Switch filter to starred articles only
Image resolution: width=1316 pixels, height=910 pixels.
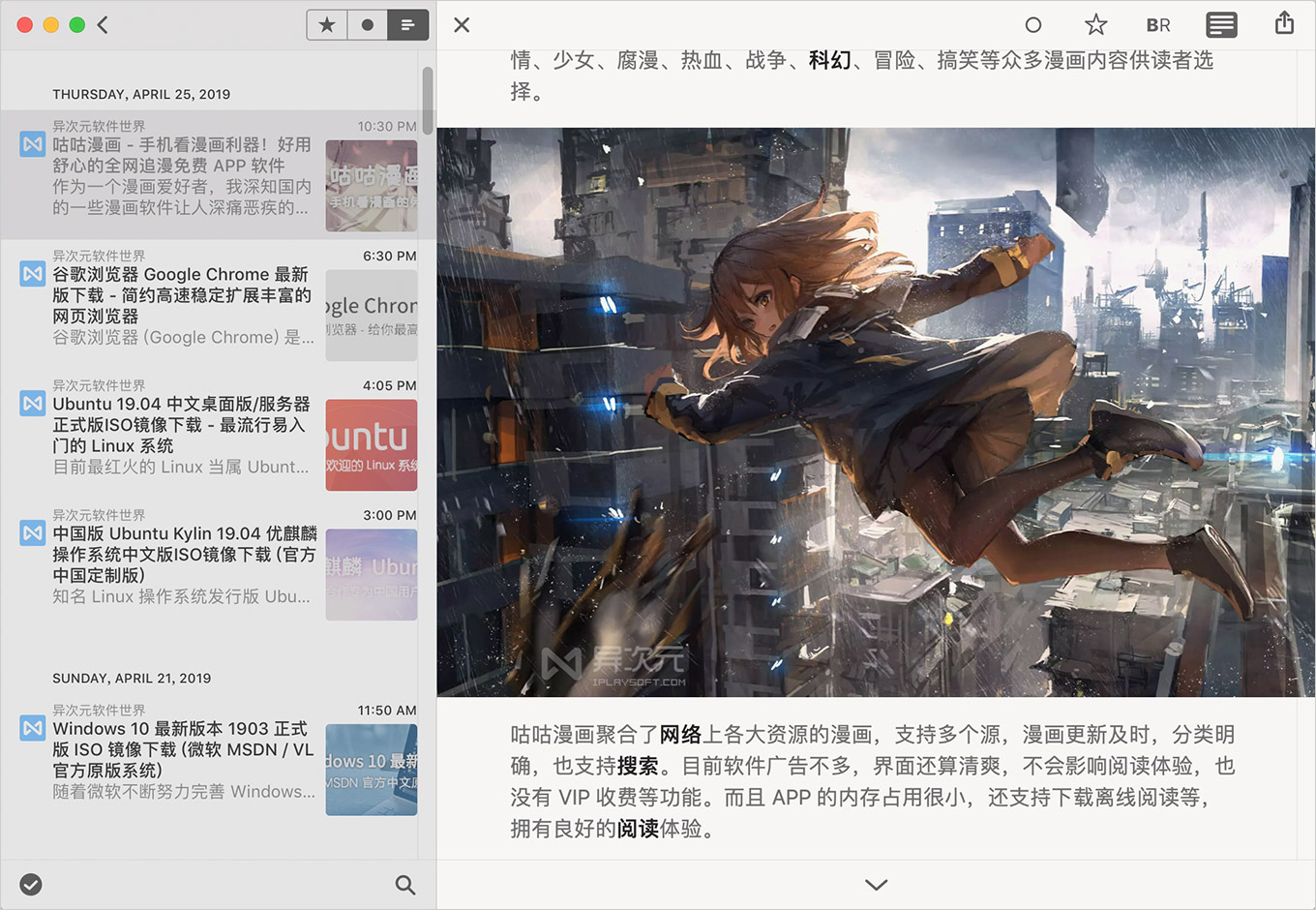(x=326, y=24)
